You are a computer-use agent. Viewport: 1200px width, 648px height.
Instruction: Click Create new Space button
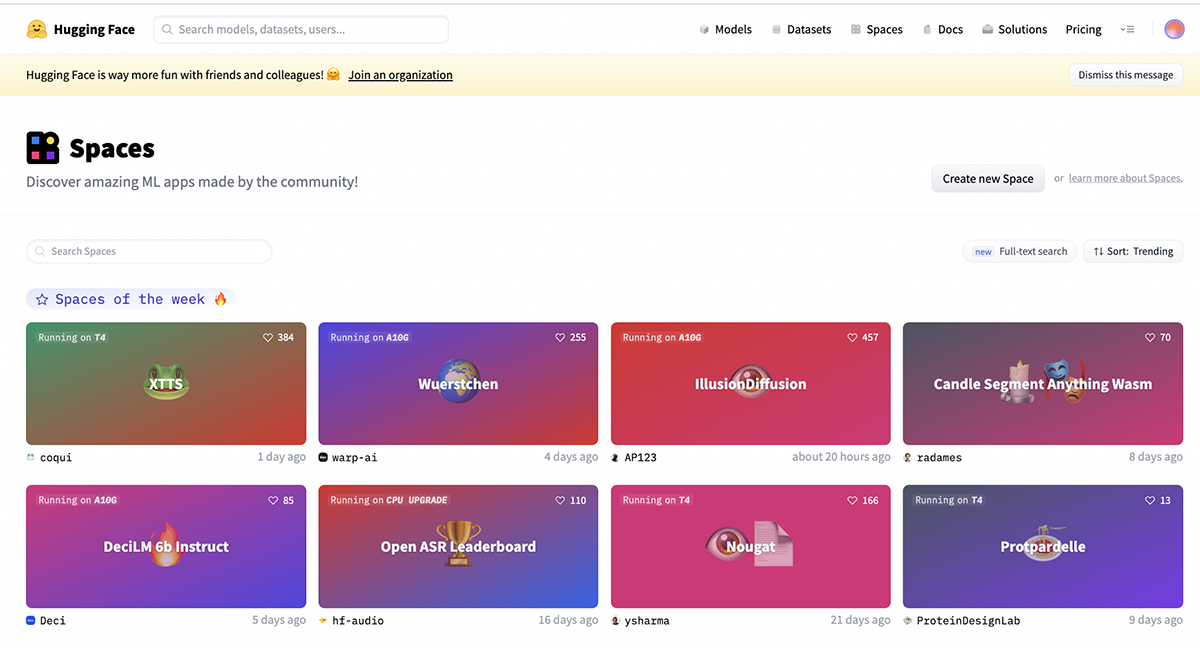click(x=988, y=179)
